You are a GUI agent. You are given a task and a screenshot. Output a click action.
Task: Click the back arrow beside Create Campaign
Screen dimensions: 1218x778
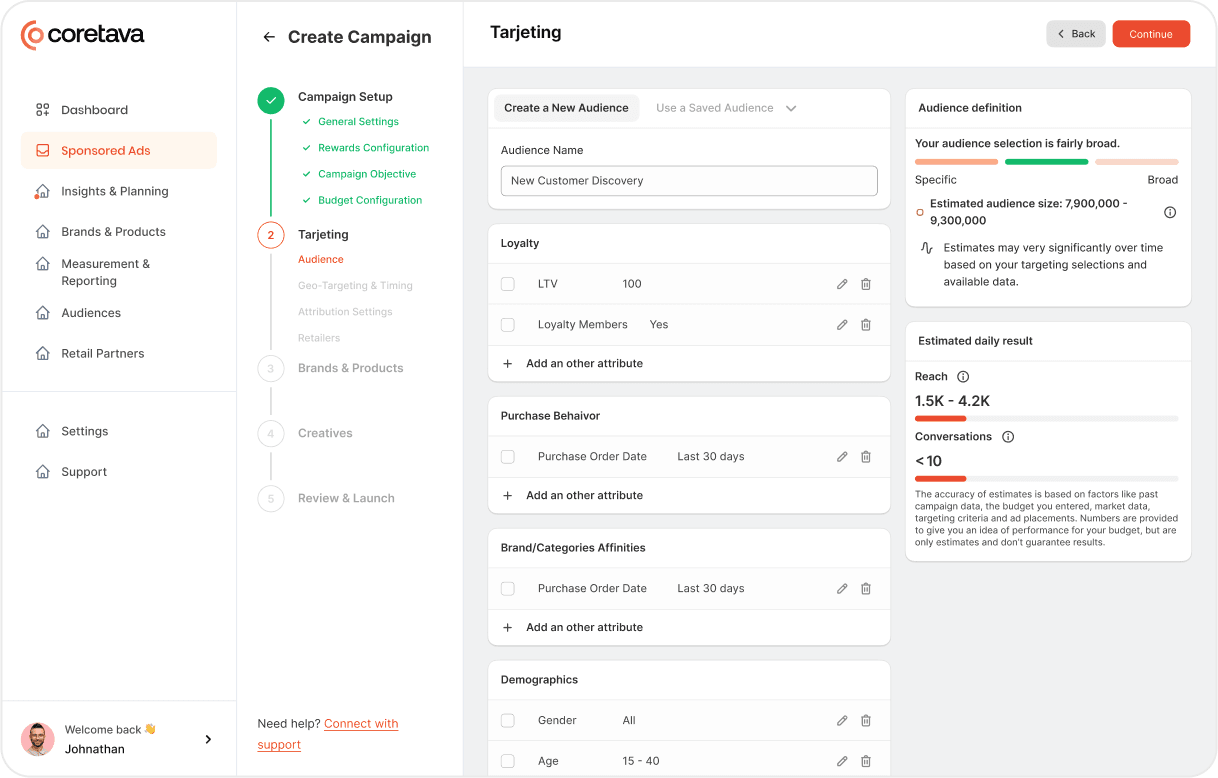268,37
